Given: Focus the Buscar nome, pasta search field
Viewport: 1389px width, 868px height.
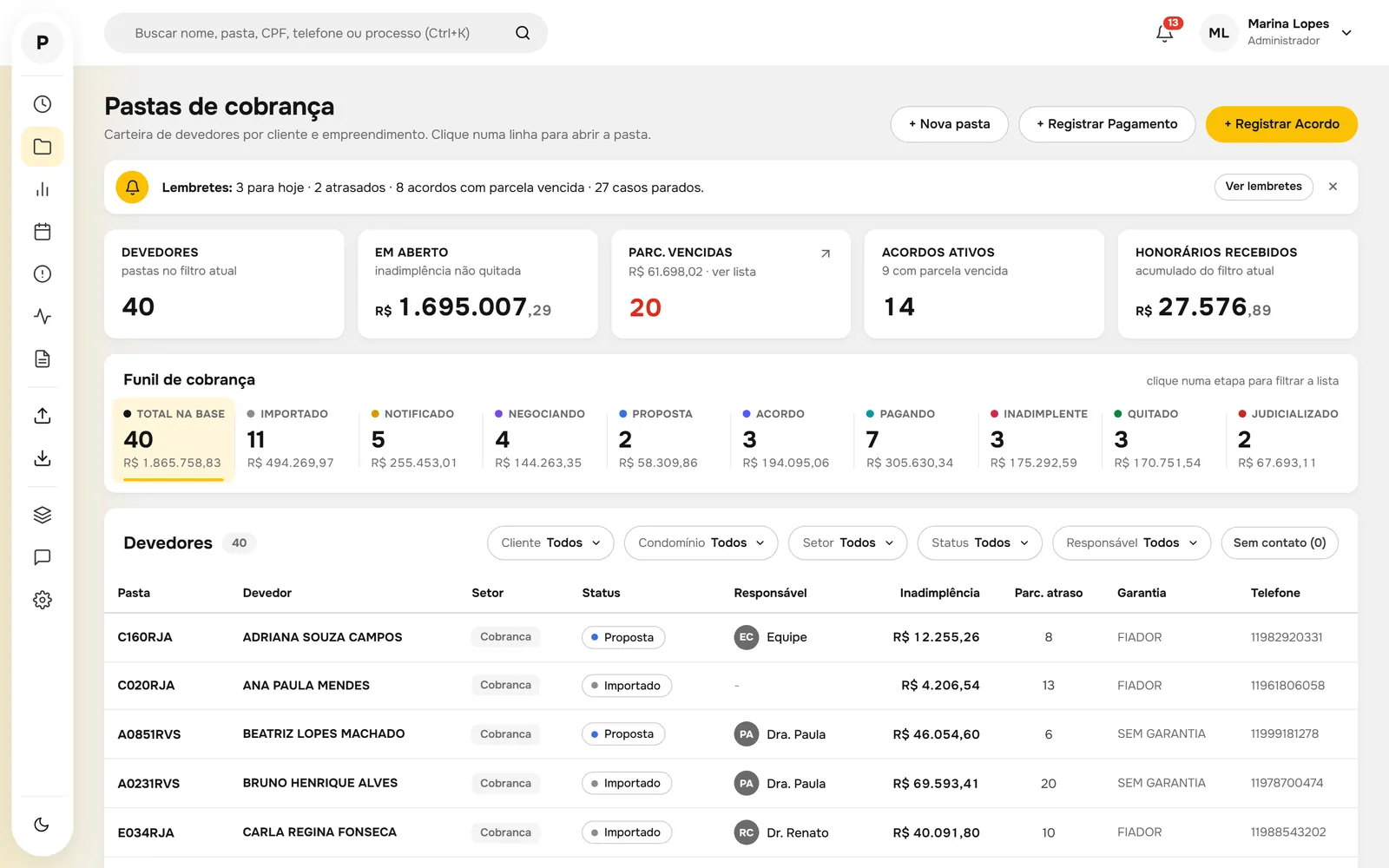Looking at the screenshot, I should (326, 33).
